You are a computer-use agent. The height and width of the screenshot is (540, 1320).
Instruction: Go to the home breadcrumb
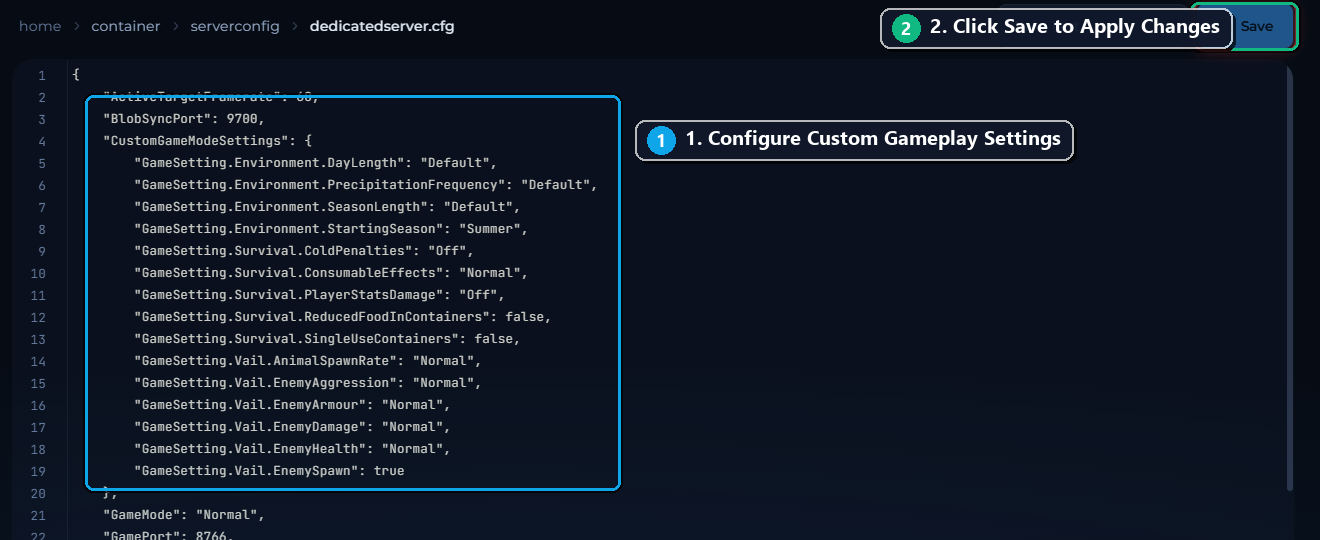40,27
